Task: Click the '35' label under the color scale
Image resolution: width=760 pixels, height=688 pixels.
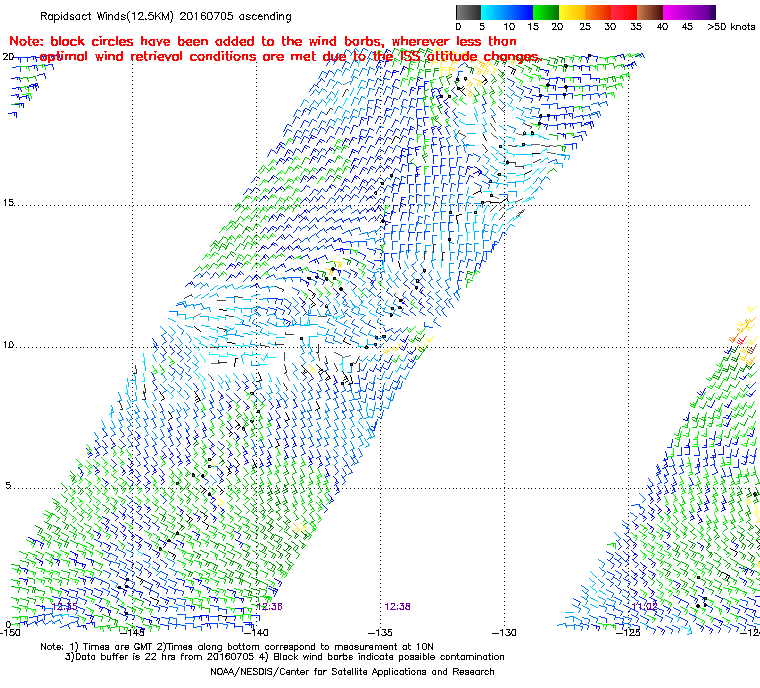Action: pyautogui.click(x=636, y=27)
